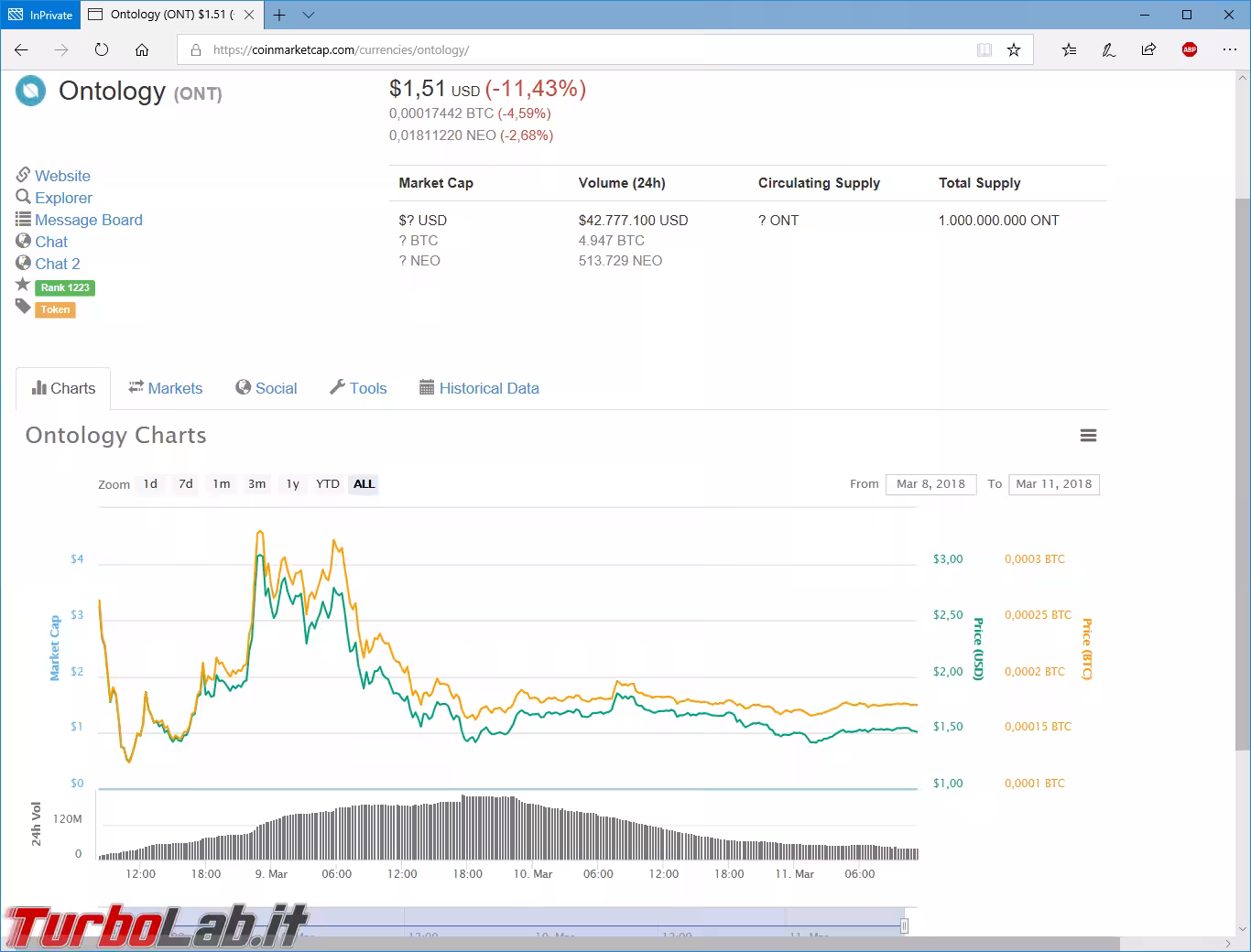Click the browser refresh icon
1251x952 pixels.
pos(102,50)
